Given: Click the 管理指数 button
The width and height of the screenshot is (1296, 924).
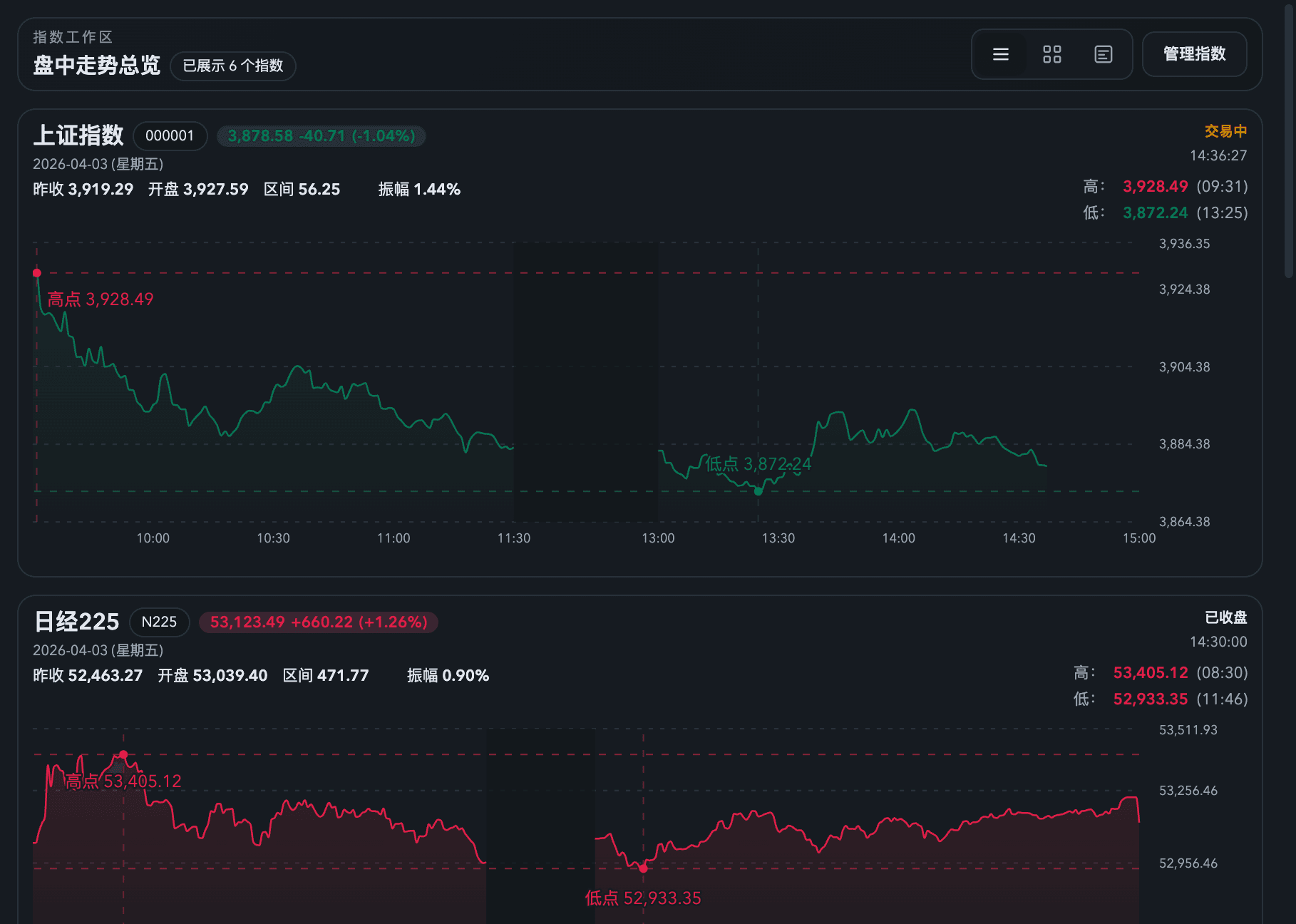Looking at the screenshot, I should click(x=1194, y=54).
